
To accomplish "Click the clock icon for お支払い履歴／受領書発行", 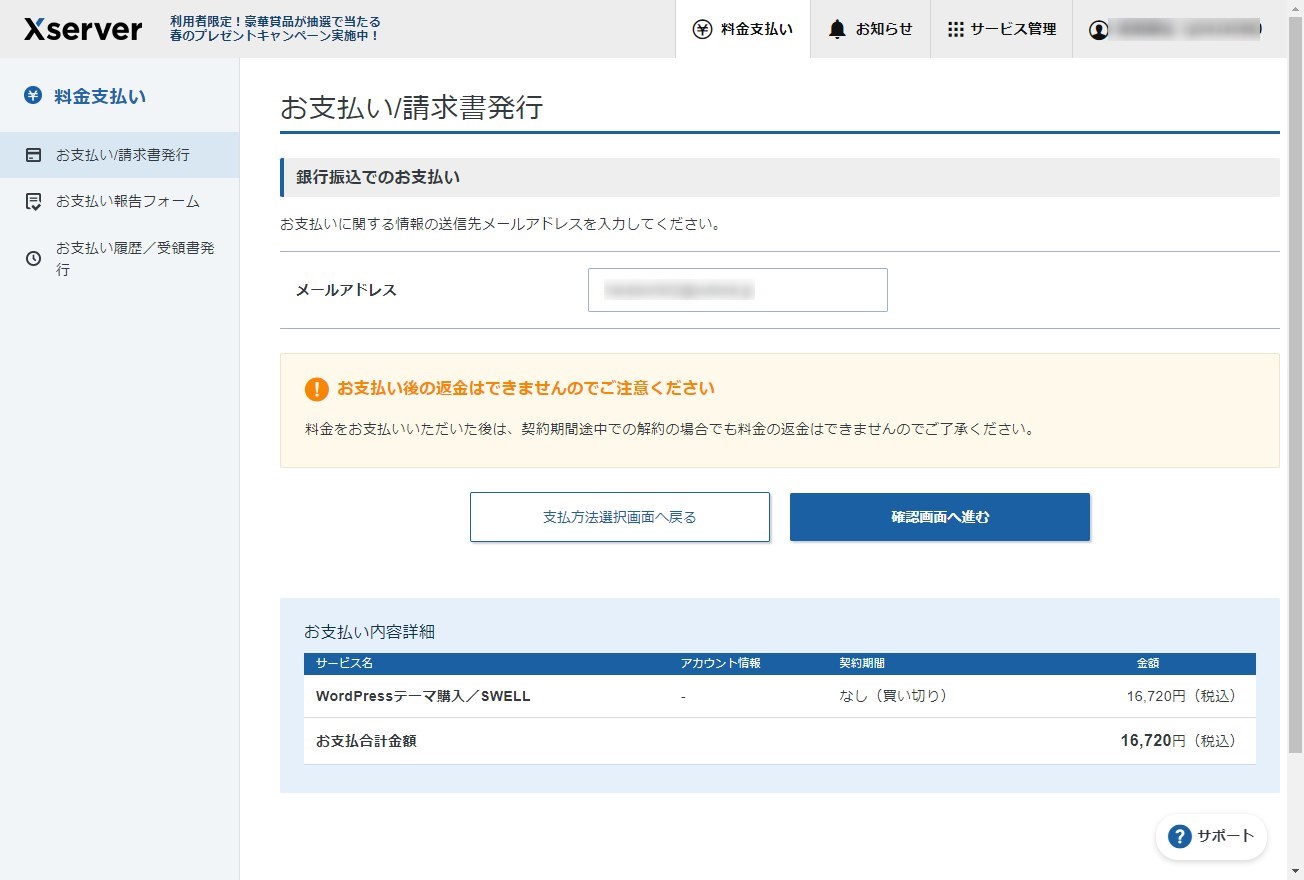I will [x=33, y=258].
